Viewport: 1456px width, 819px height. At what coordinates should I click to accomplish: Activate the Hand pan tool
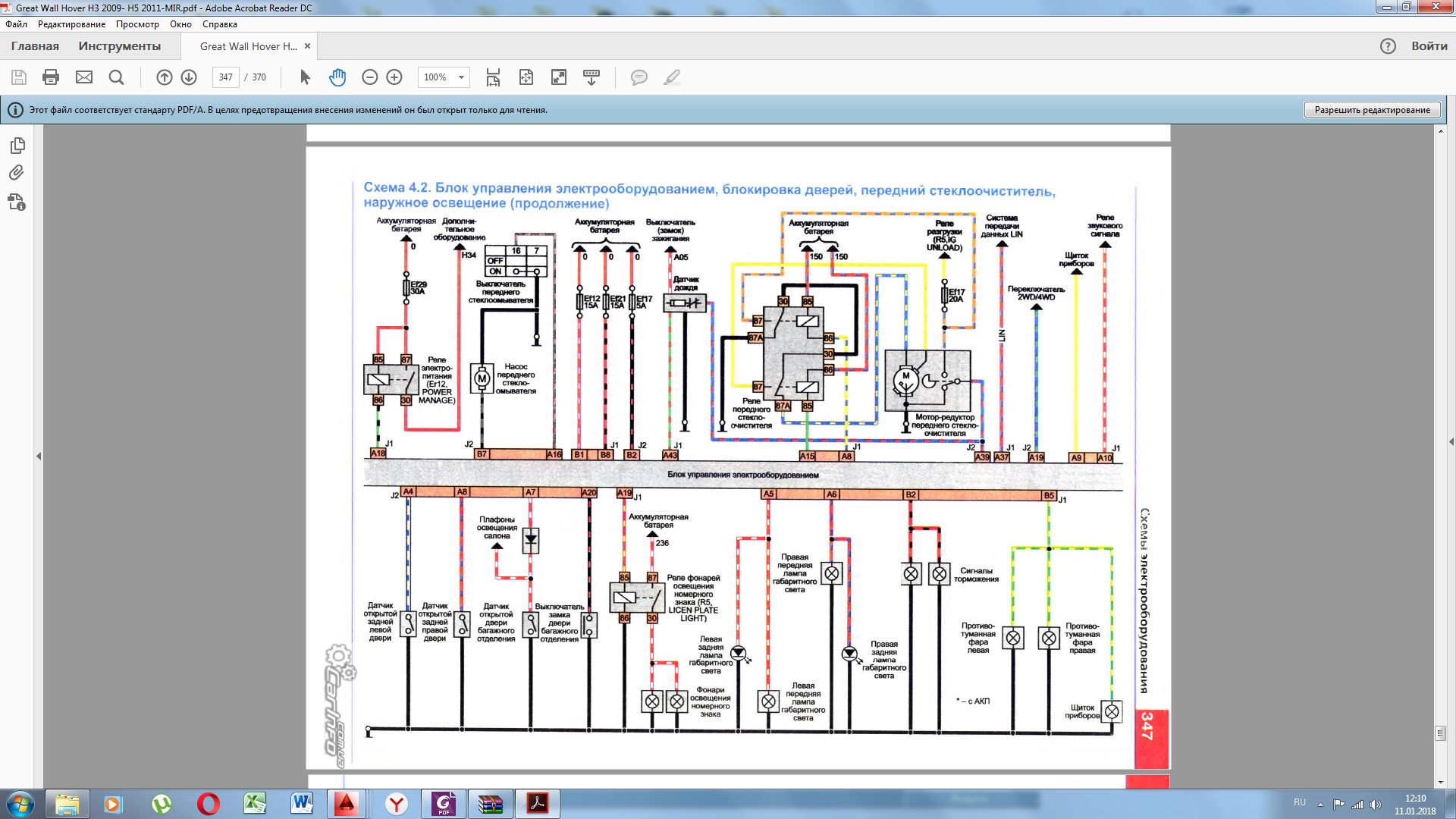click(x=337, y=77)
